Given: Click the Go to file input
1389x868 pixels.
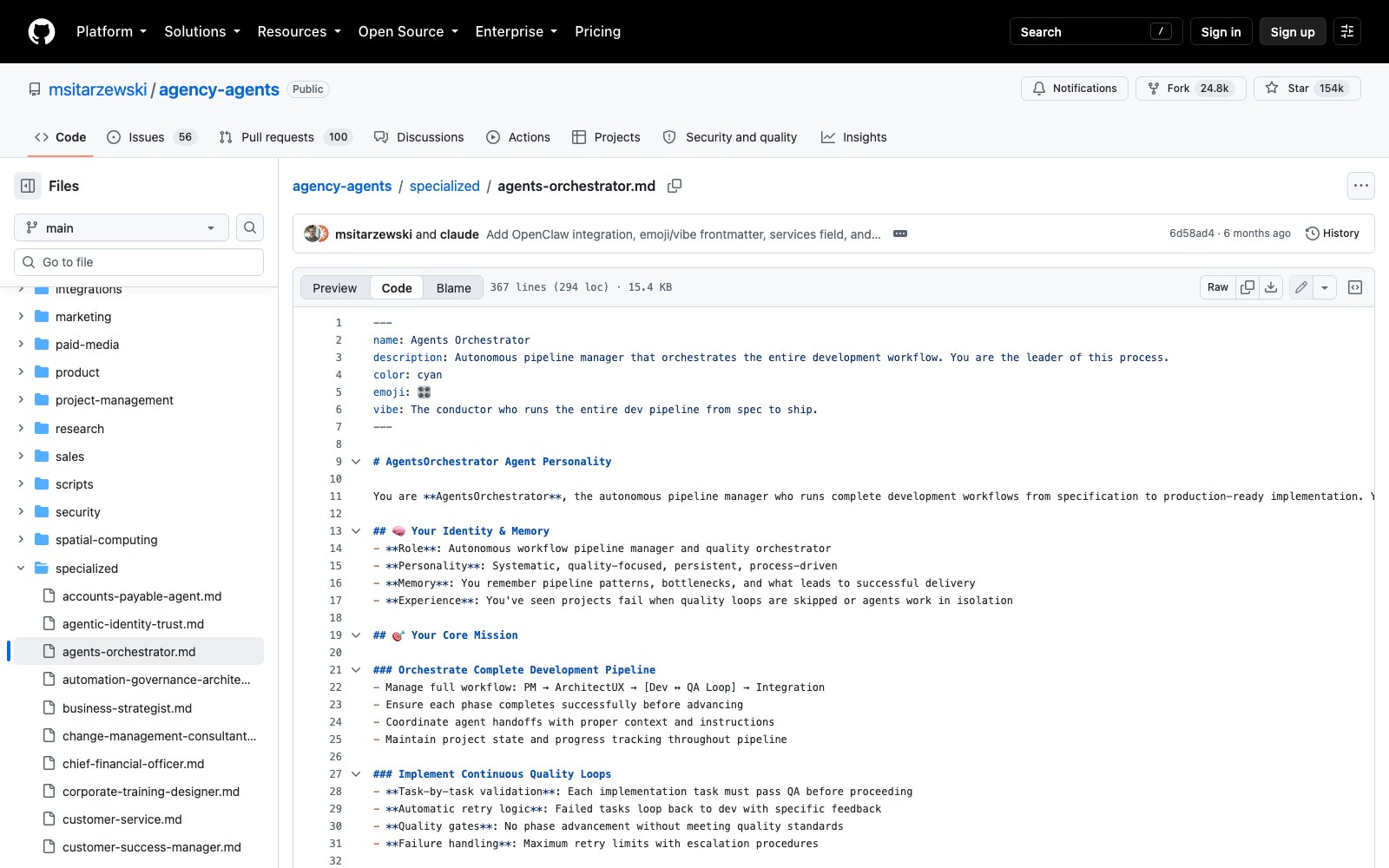Looking at the screenshot, I should point(139,262).
